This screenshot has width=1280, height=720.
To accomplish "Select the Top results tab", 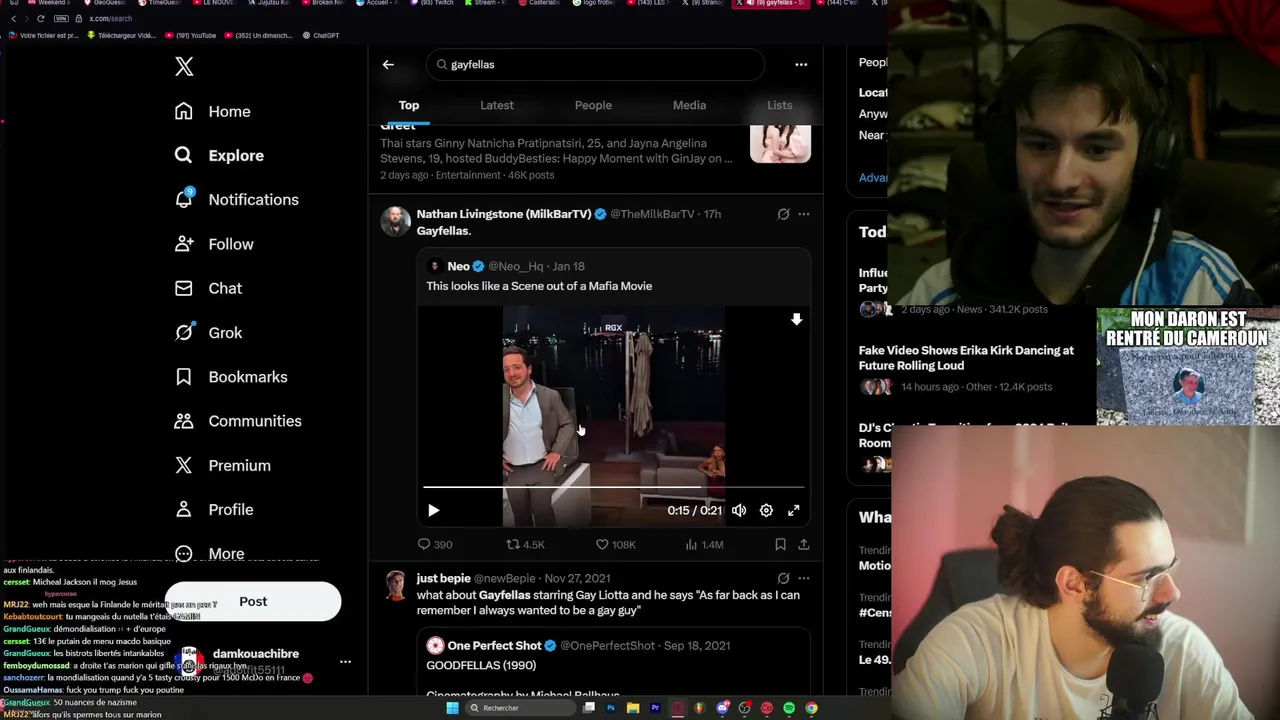I will click(409, 105).
